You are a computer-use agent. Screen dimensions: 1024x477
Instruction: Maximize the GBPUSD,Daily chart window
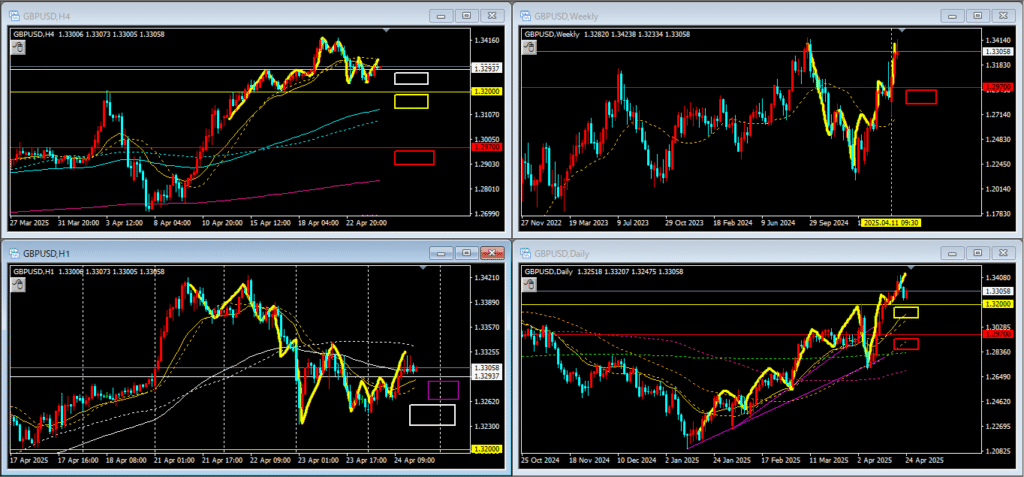click(978, 253)
